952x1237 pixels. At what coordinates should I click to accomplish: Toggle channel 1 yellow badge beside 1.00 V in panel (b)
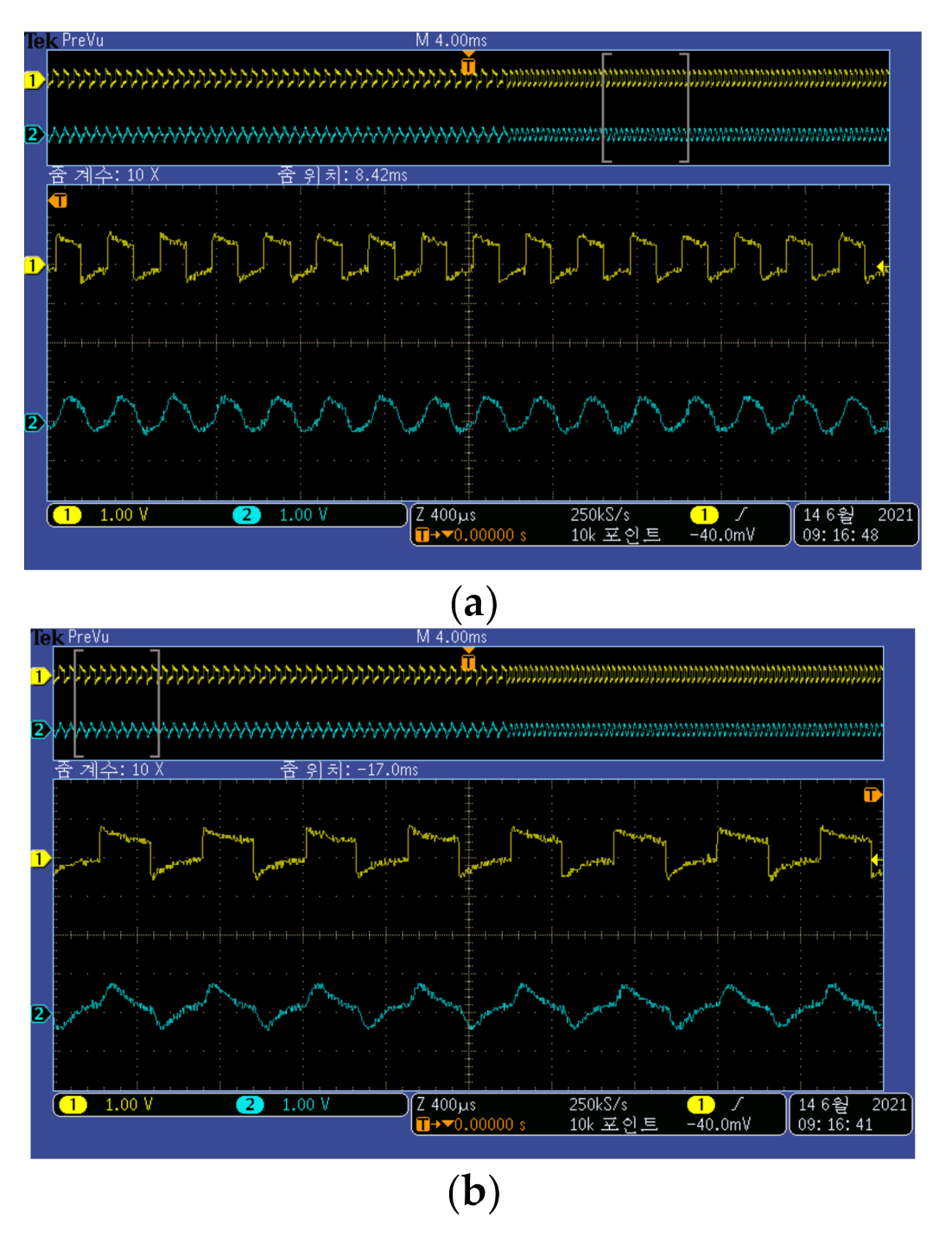point(73,1105)
